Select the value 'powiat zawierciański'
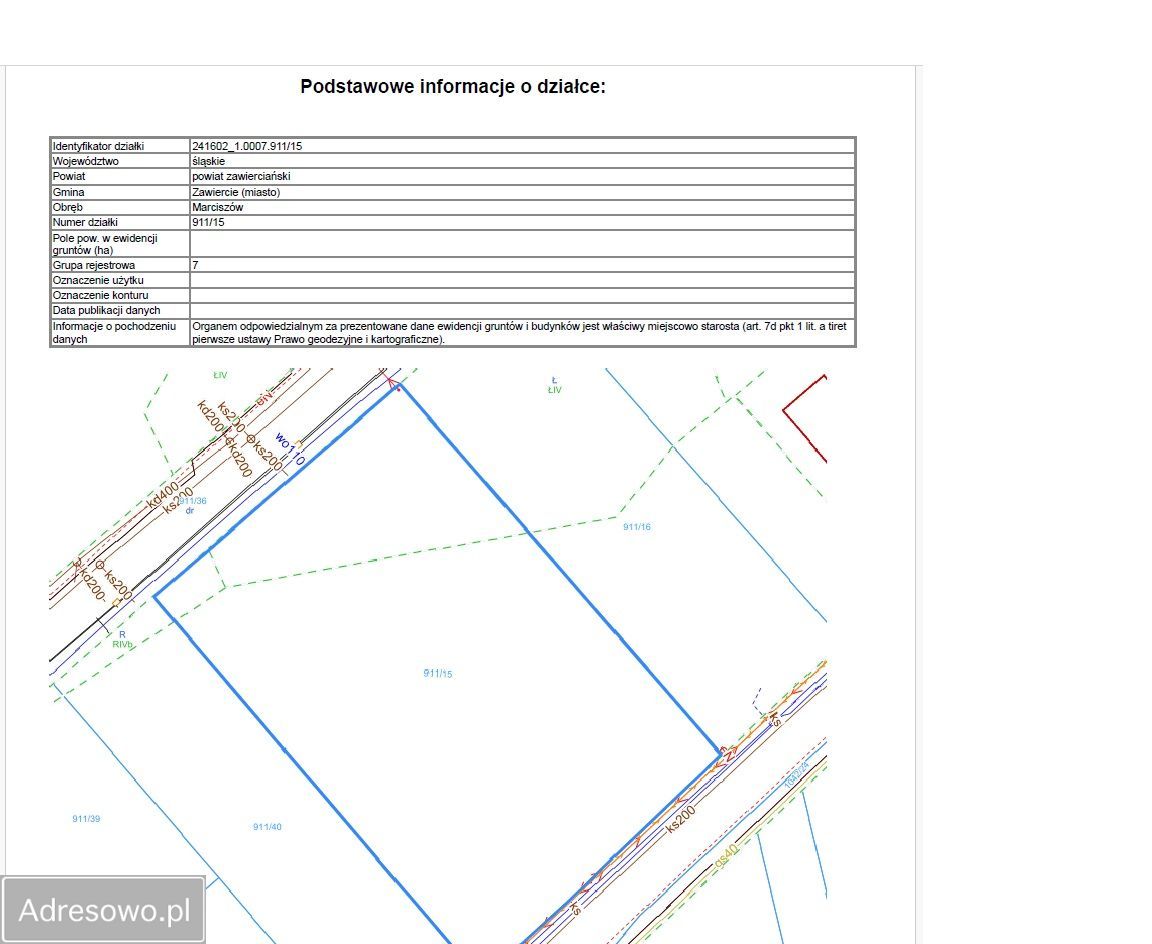This screenshot has width=1152, height=944. click(x=241, y=176)
